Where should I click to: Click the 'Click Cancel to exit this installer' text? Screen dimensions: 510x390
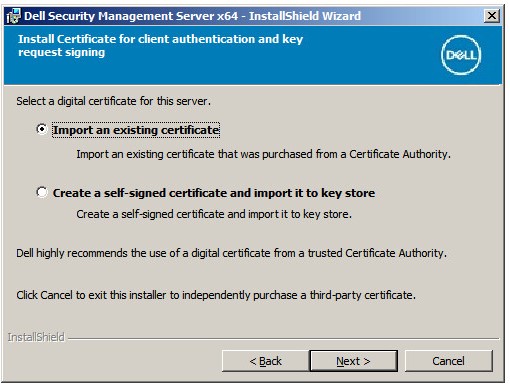pyautogui.click(x=216, y=295)
